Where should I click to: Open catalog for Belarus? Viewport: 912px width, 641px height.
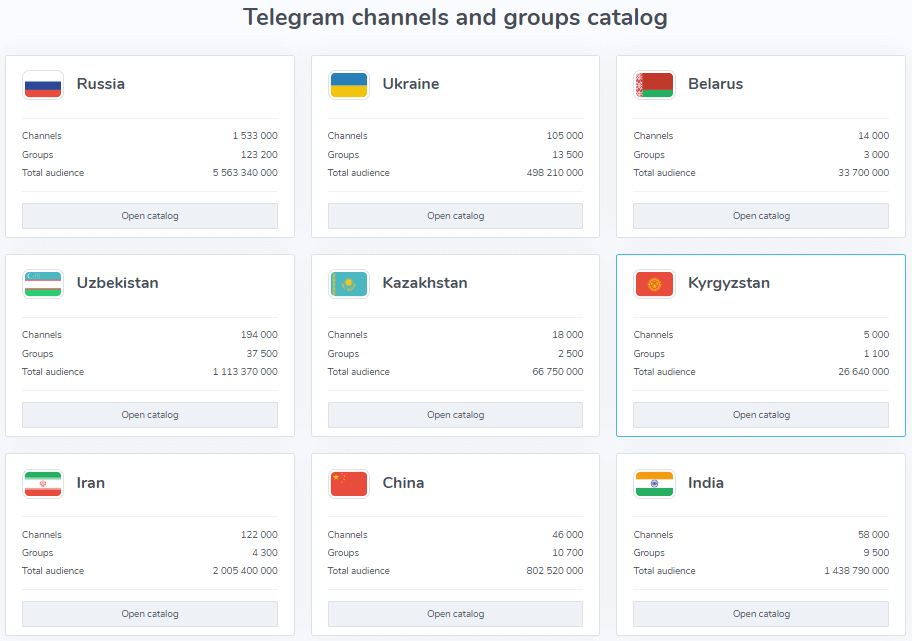click(760, 215)
